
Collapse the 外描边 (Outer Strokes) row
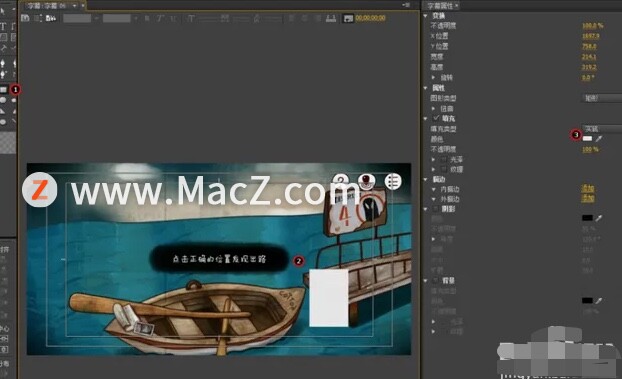(434, 199)
